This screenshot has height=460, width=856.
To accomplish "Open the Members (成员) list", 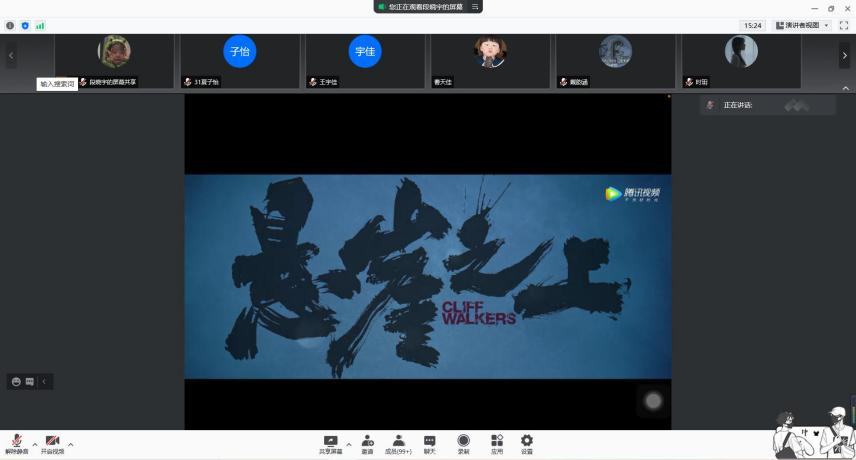I will pos(398,442).
